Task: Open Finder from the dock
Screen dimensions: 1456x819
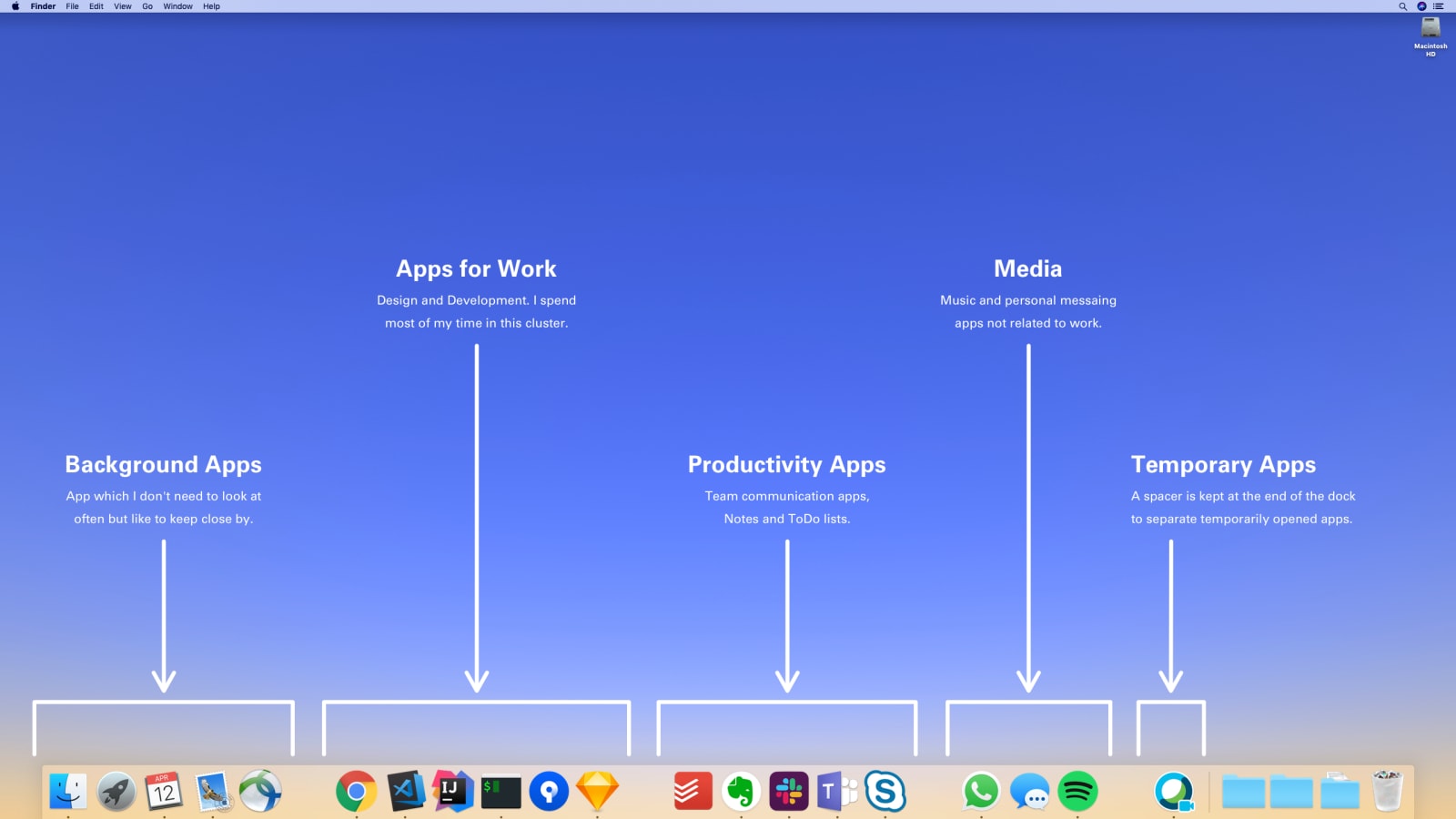Action: point(68,792)
